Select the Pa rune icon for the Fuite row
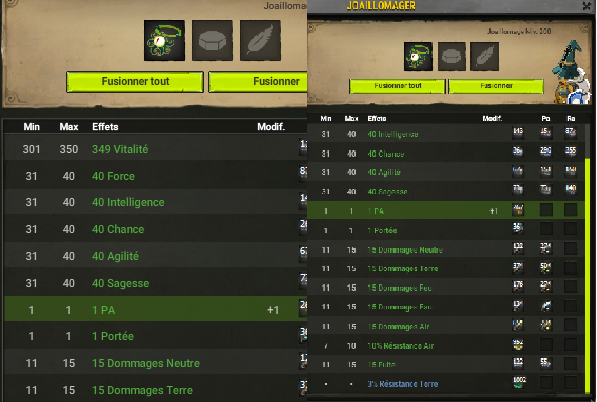The height and width of the screenshot is (402, 597). 546,363
